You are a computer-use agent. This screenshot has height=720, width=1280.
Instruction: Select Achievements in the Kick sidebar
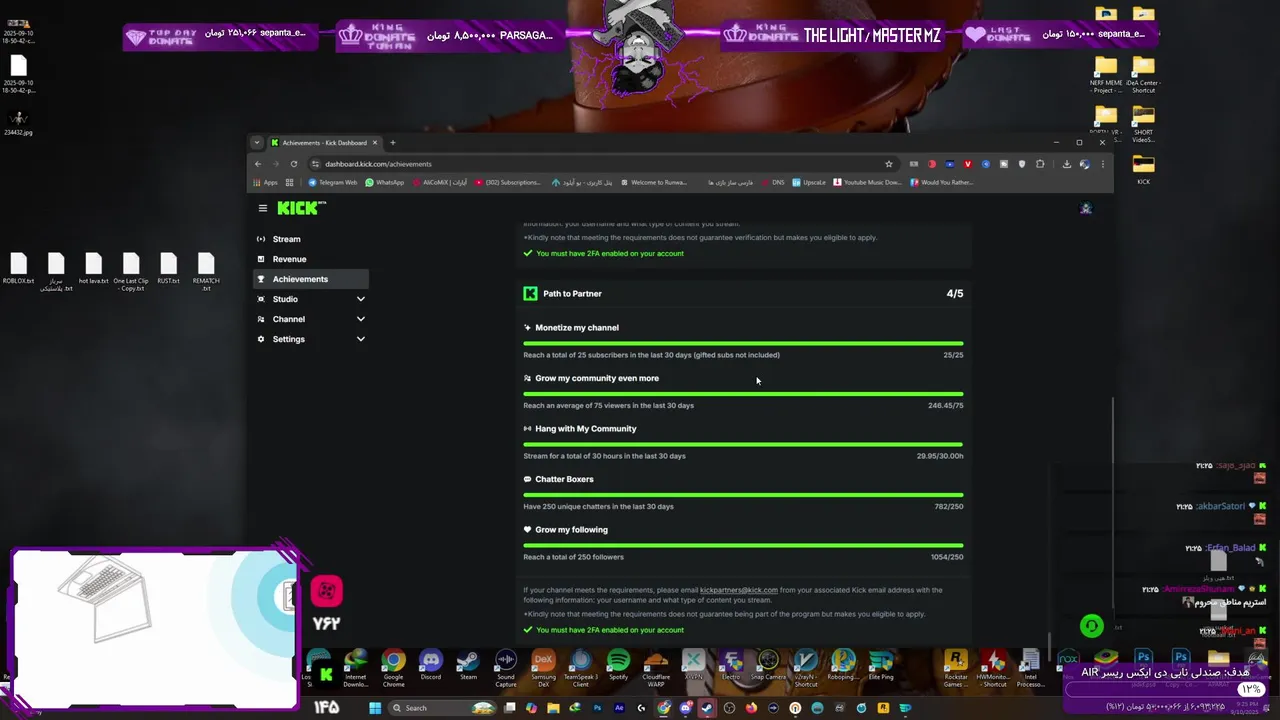pyautogui.click(x=311, y=279)
